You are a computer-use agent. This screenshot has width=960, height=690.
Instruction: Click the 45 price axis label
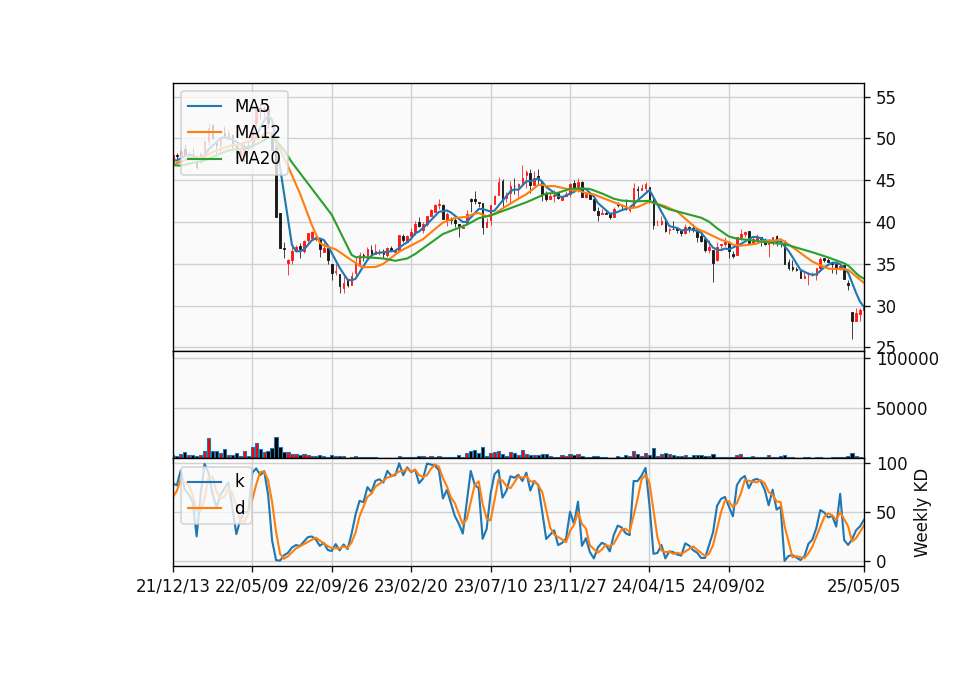point(886,181)
